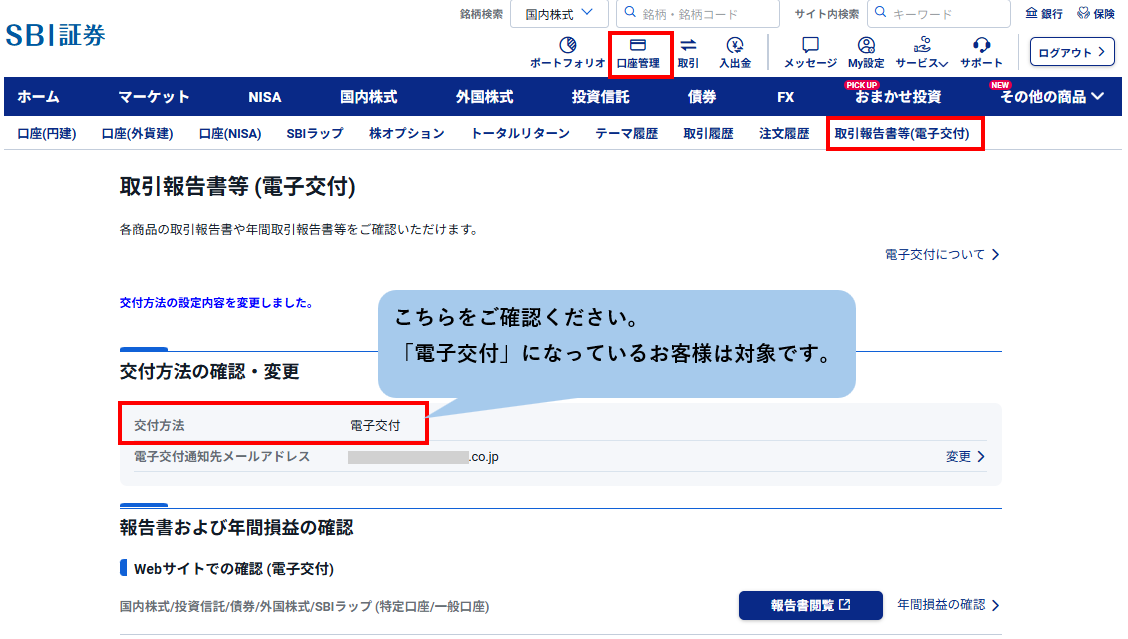Screen dimensions: 1128x639
Task: Click the 交付方法の確認・変更 heading
Action: [x=209, y=371]
